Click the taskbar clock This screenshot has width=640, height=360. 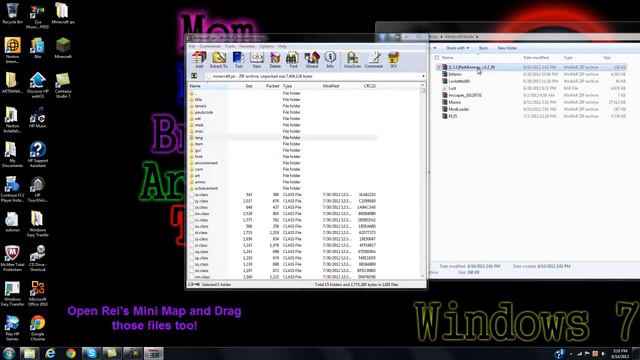[620, 353]
